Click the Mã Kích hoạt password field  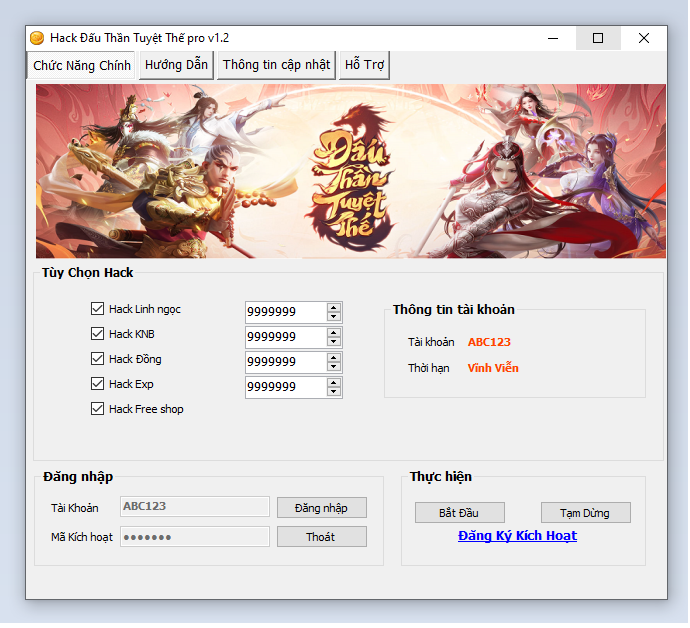(195, 537)
